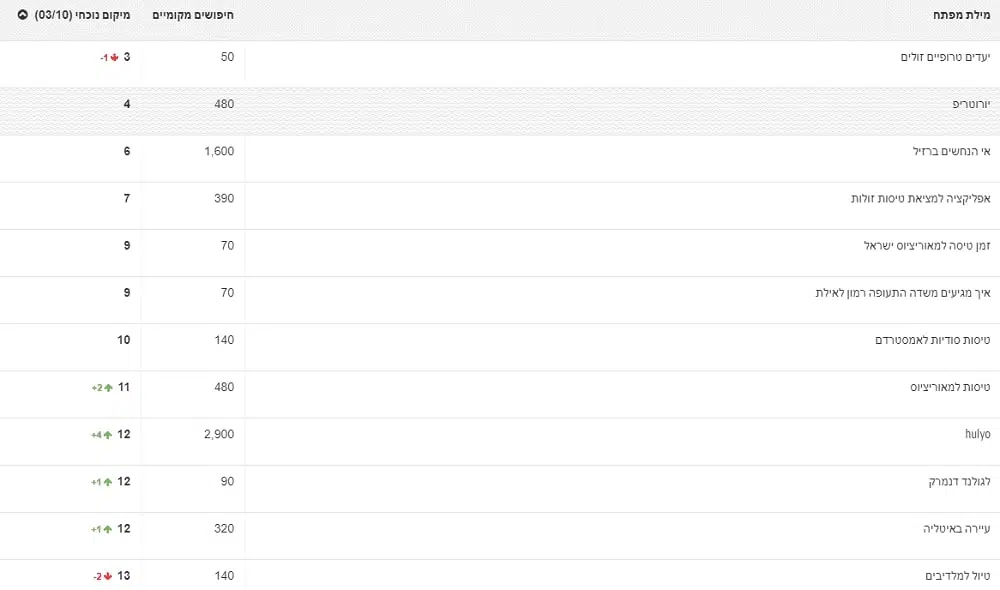Sort by the מילת מפתח column header

(961, 15)
